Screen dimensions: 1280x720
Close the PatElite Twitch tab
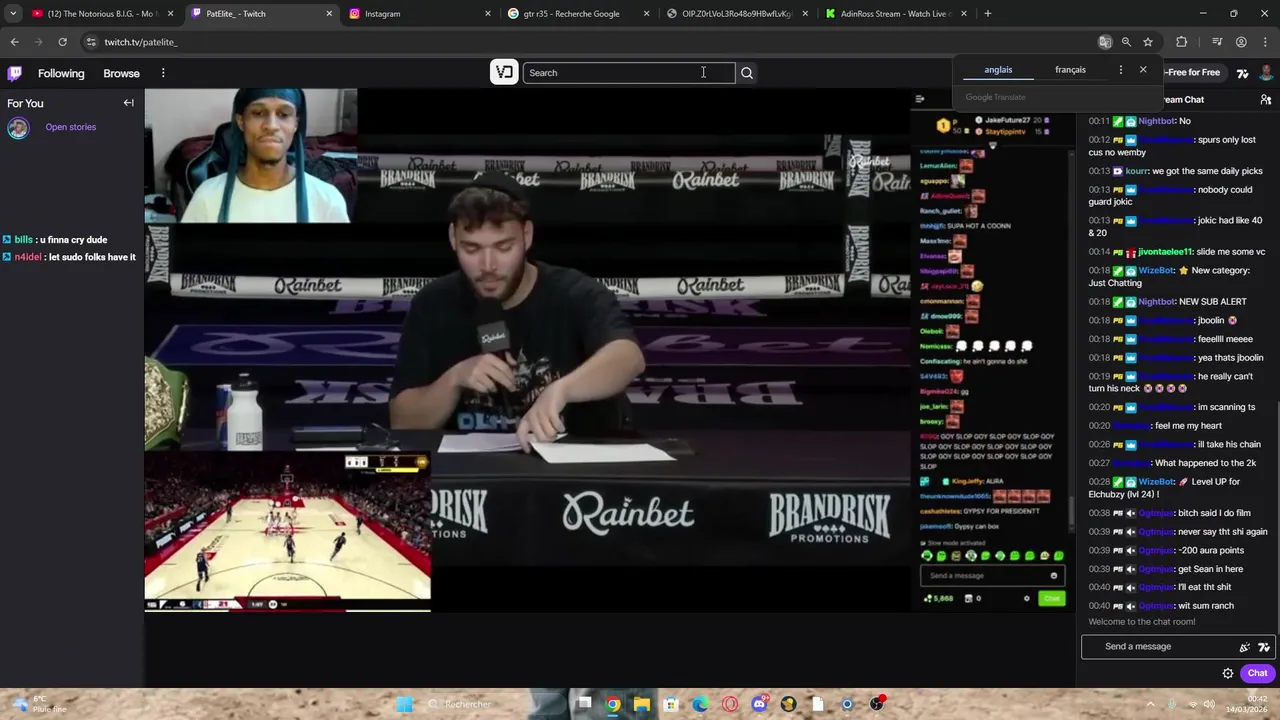point(329,14)
